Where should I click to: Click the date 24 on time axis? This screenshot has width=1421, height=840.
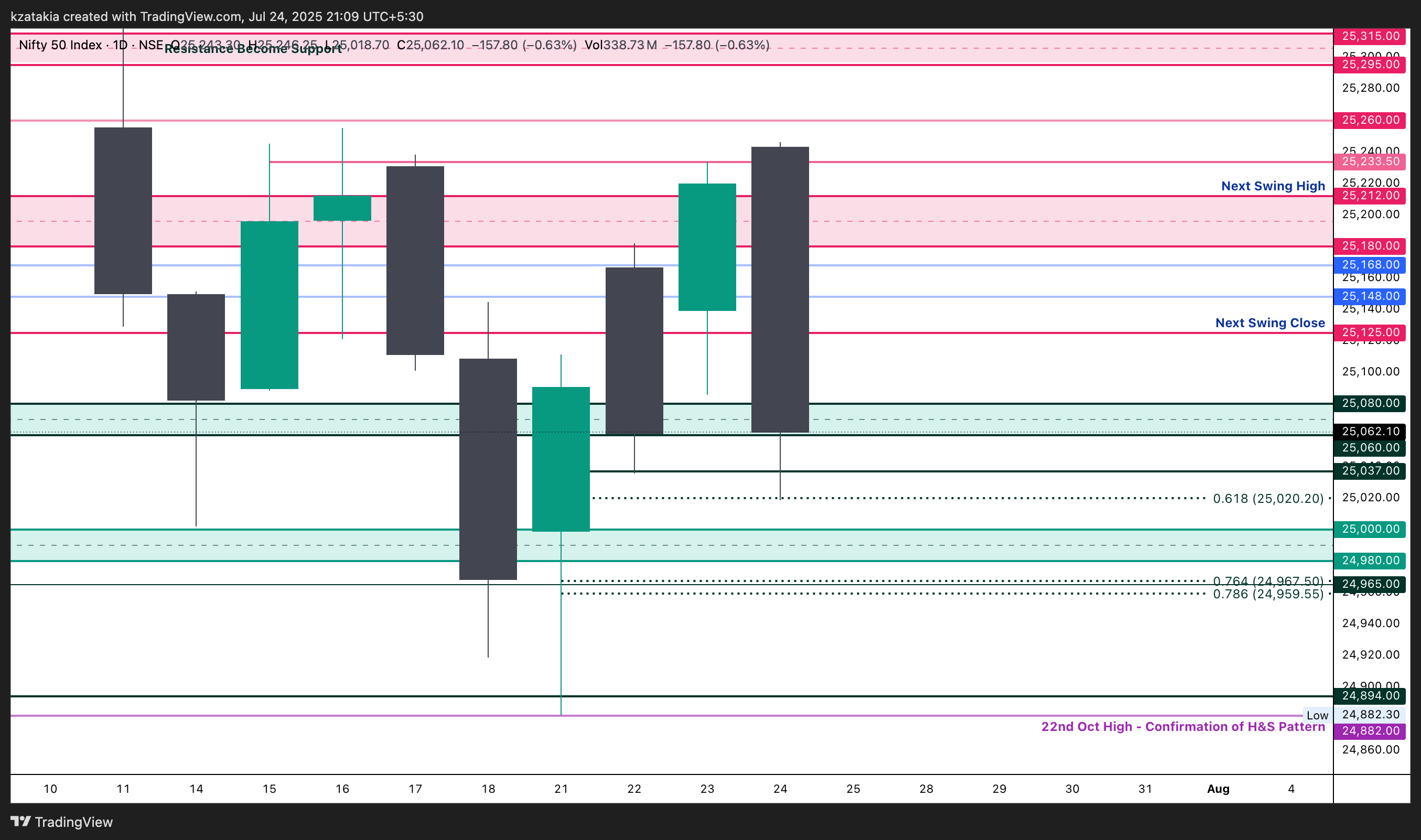[780, 789]
